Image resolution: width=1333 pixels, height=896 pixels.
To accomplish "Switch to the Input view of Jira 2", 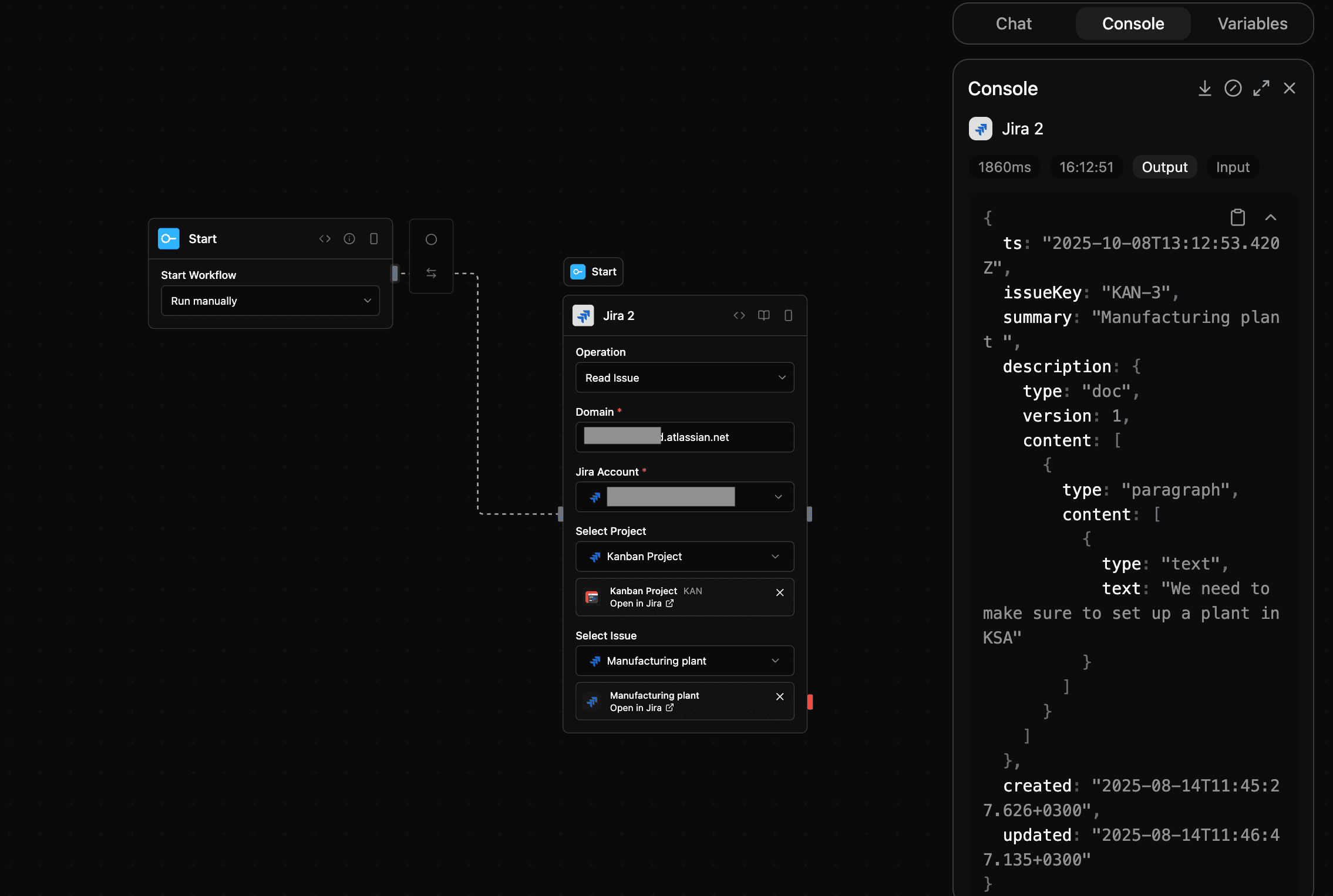I will pos(1232,167).
